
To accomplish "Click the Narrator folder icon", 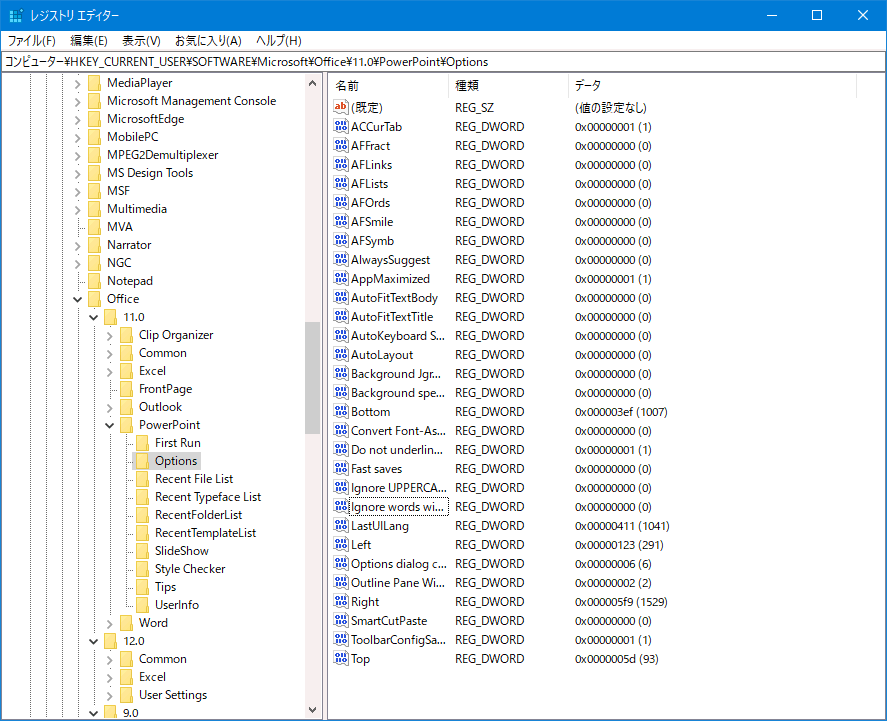I will coord(94,245).
